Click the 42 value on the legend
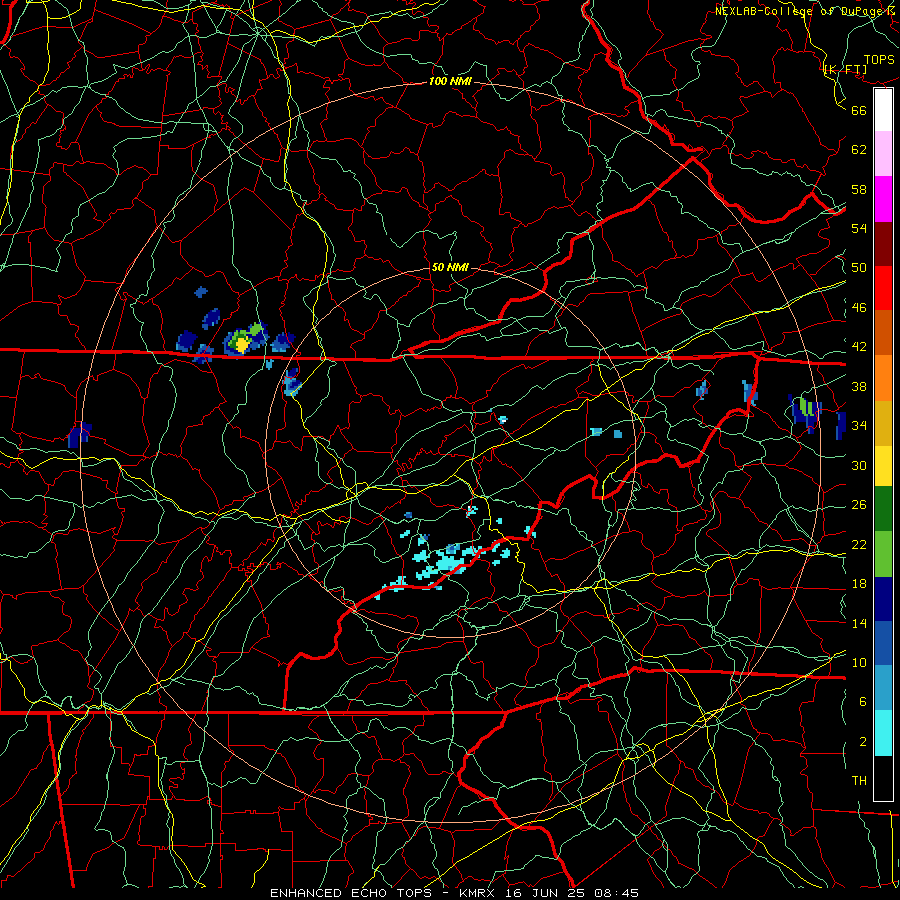Viewport: 900px width, 900px height. [859, 347]
